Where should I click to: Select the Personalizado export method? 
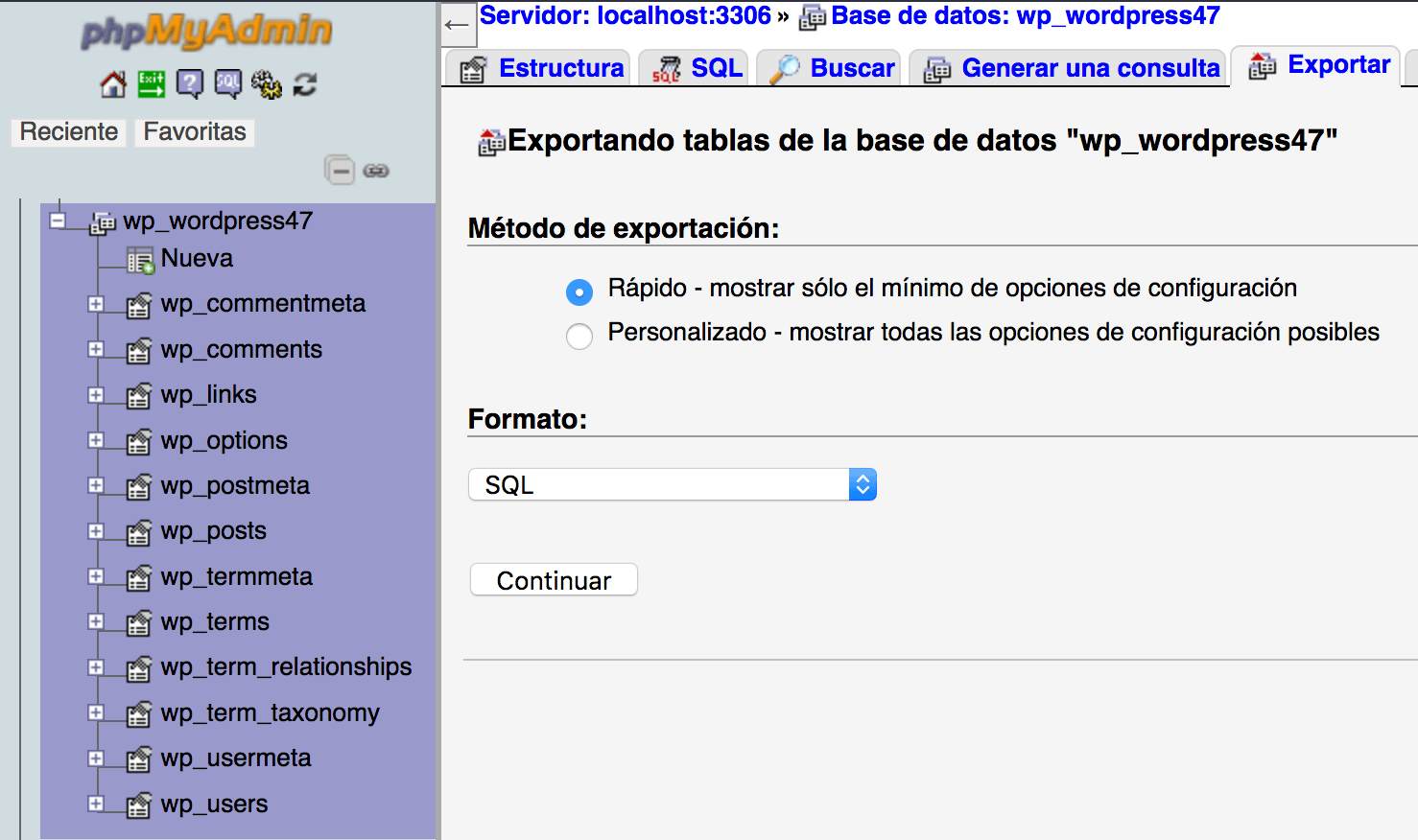pos(579,337)
